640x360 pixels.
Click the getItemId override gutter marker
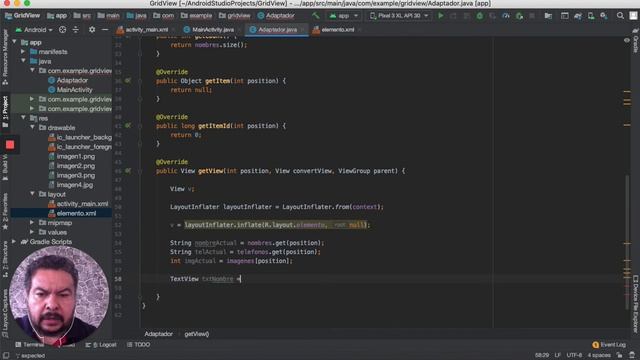pos(128,126)
